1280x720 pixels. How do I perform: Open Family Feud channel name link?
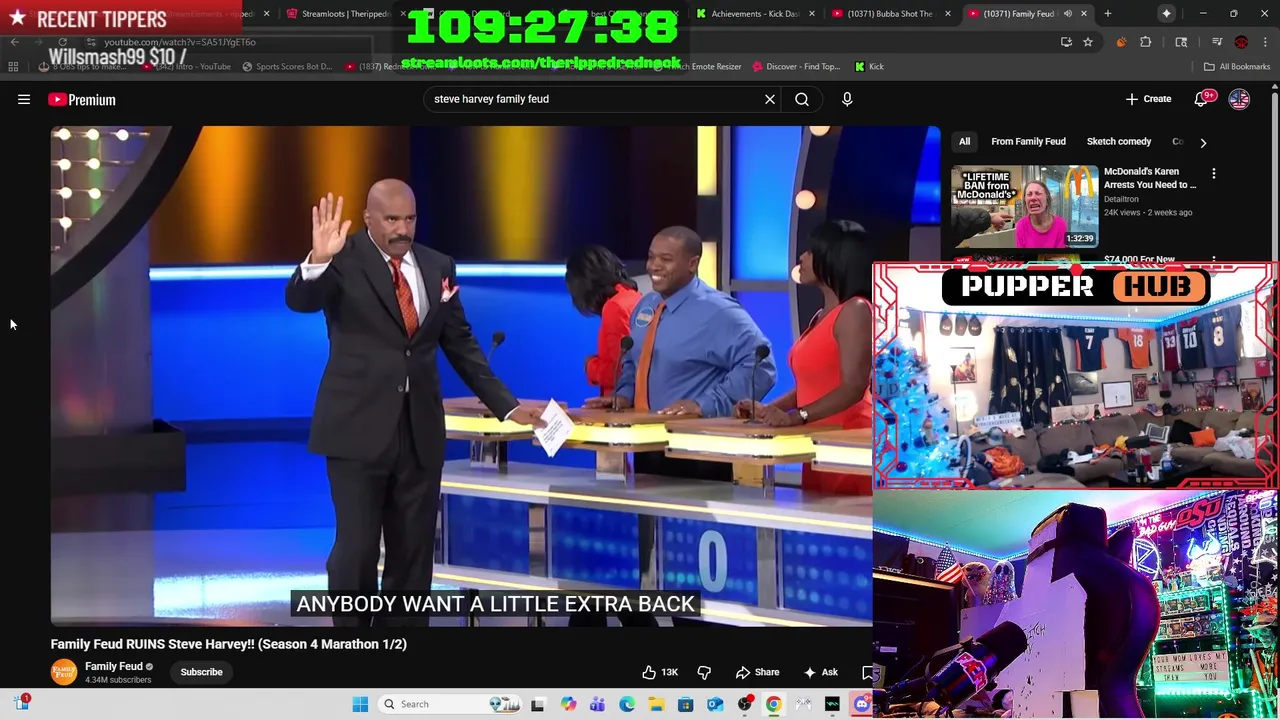pyautogui.click(x=114, y=666)
